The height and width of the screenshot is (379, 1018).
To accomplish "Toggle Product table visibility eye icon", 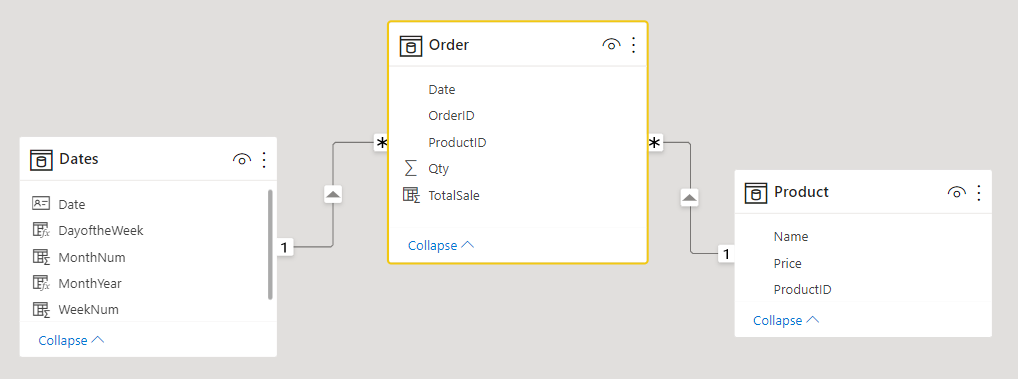I will click(x=956, y=192).
